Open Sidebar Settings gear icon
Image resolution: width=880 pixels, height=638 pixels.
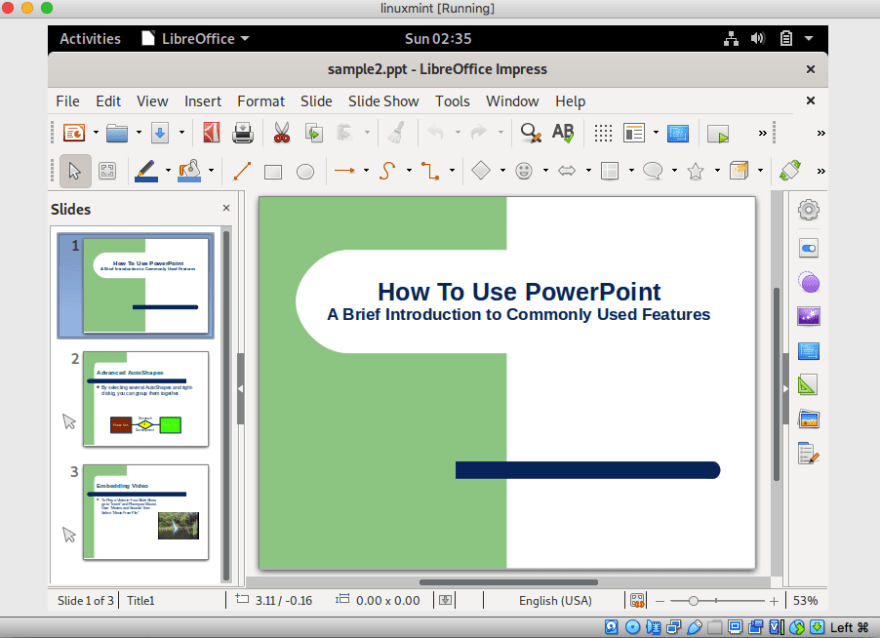click(808, 210)
